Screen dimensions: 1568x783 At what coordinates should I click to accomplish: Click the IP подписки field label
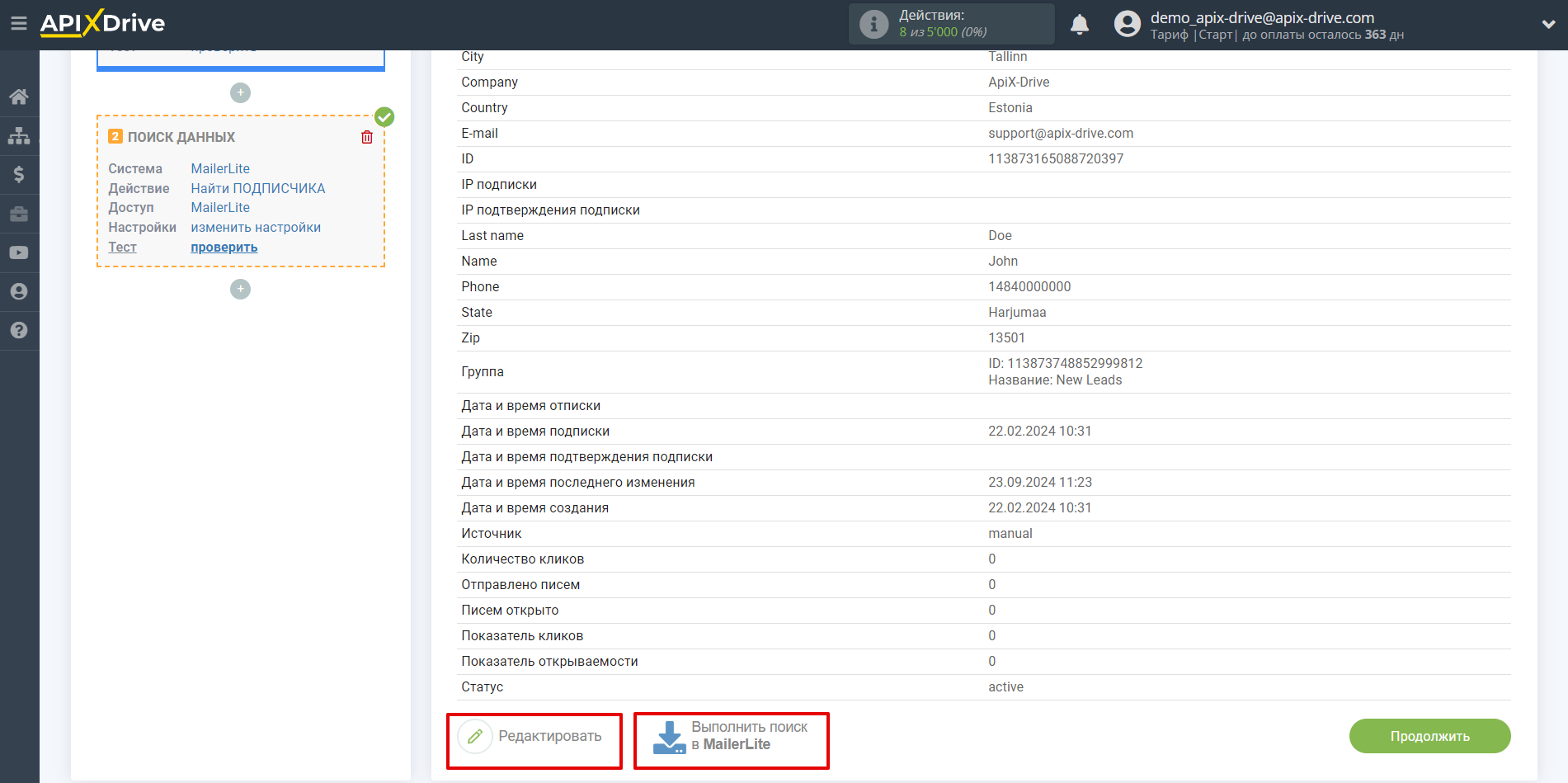[499, 185]
